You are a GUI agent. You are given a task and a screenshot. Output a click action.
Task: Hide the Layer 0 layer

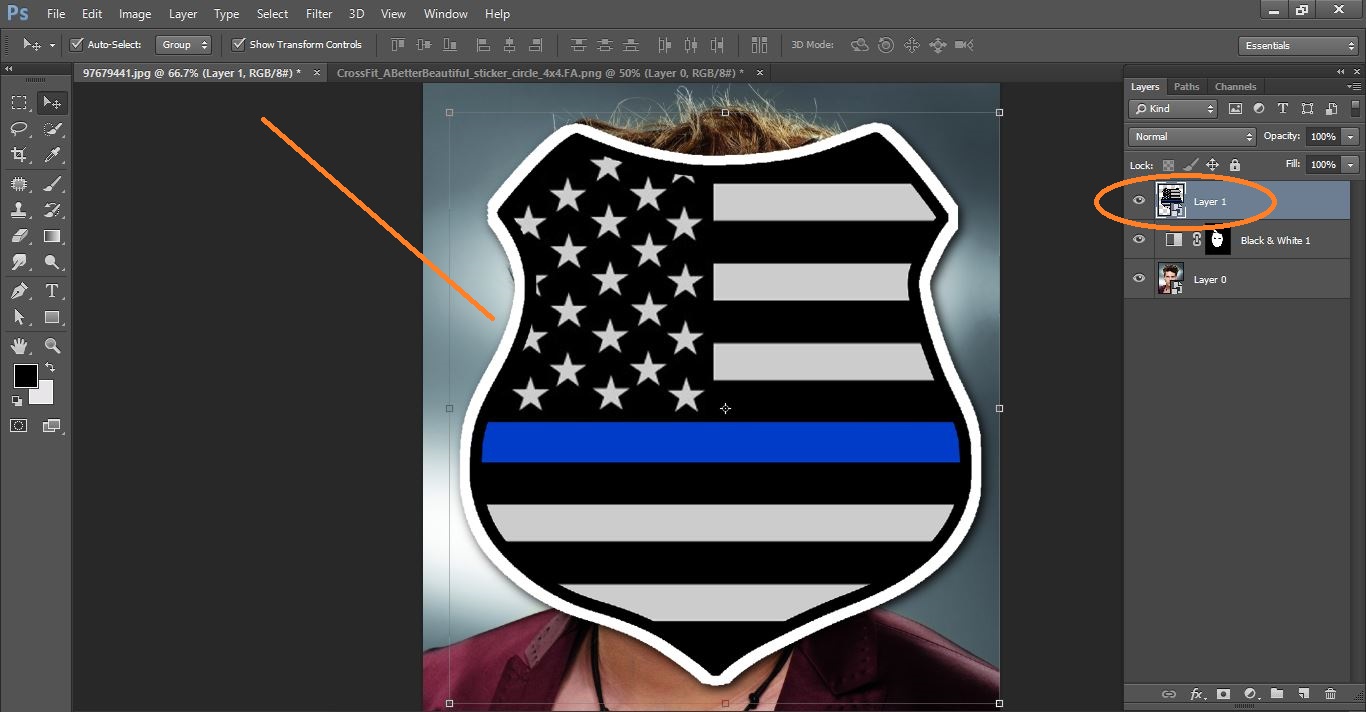click(x=1139, y=279)
